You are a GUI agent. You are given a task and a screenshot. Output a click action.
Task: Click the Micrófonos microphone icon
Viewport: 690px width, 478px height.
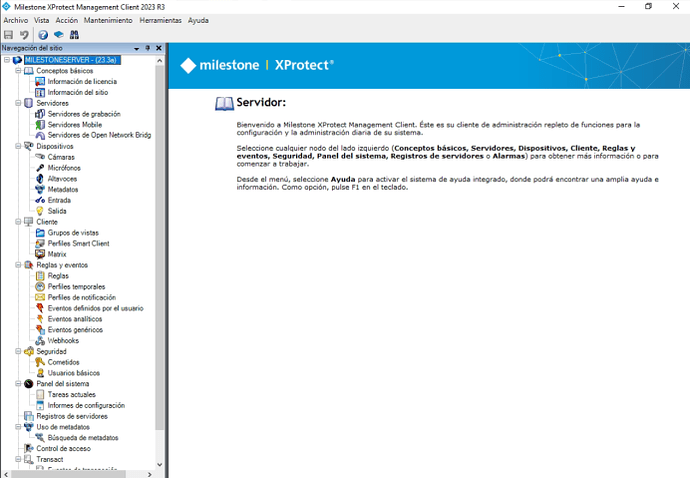pyautogui.click(x=40, y=168)
